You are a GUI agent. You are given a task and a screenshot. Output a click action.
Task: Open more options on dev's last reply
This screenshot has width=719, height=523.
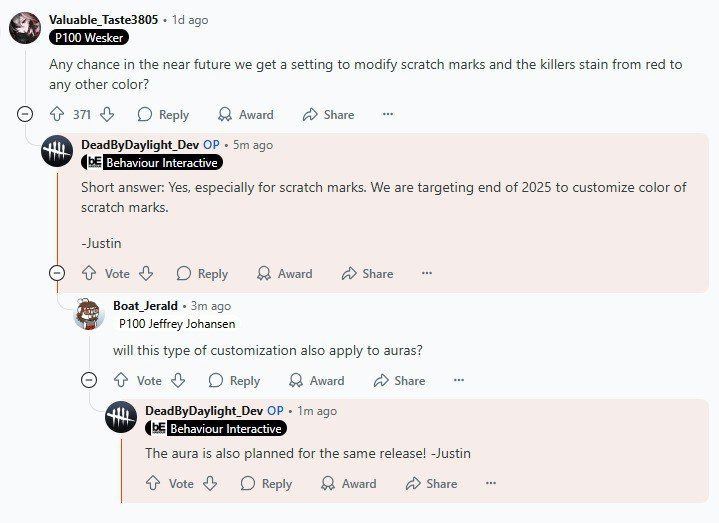pos(491,483)
